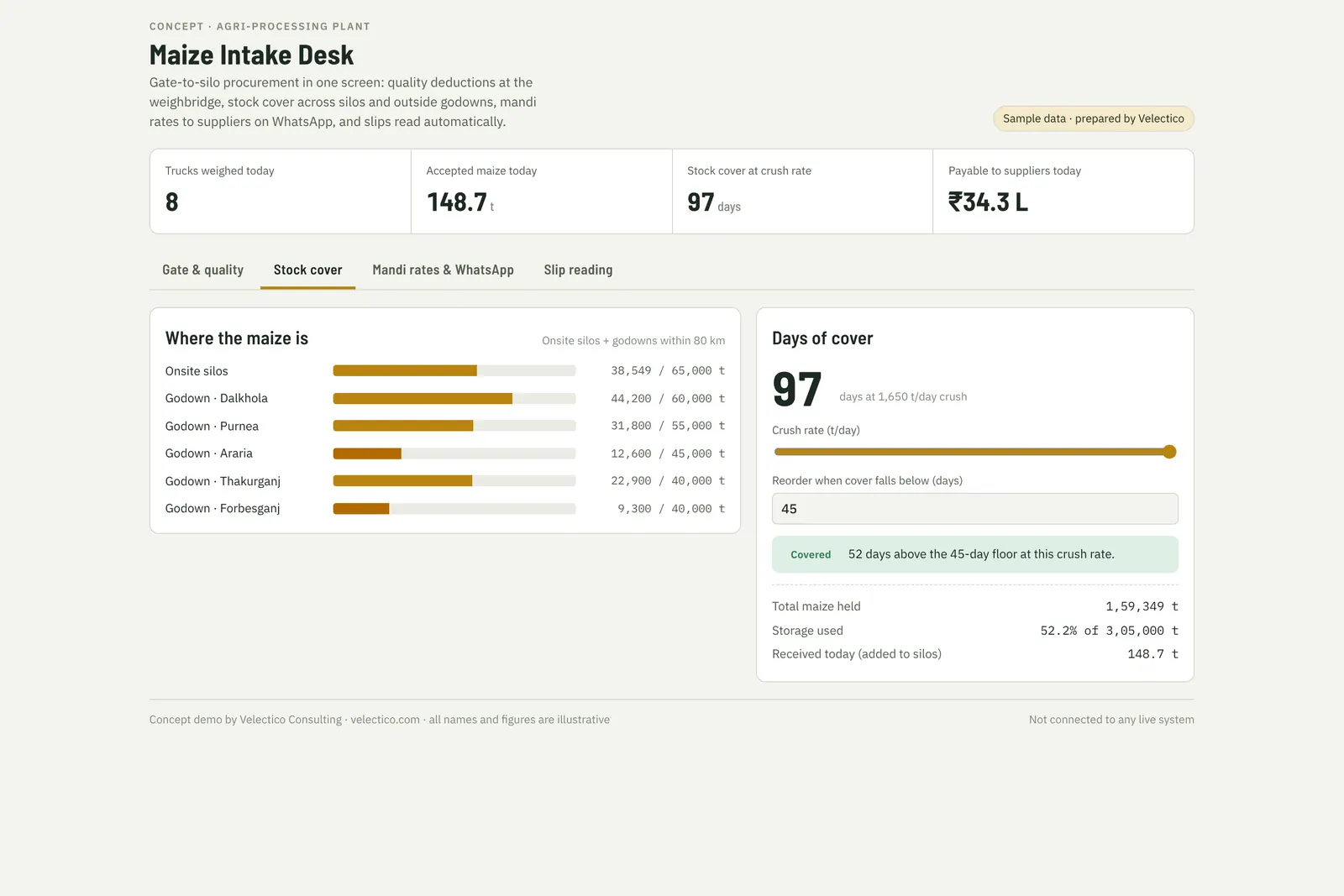The image size is (1344, 896).
Task: Click the 'Godown · Forbesganj' row label
Action: tap(223, 509)
